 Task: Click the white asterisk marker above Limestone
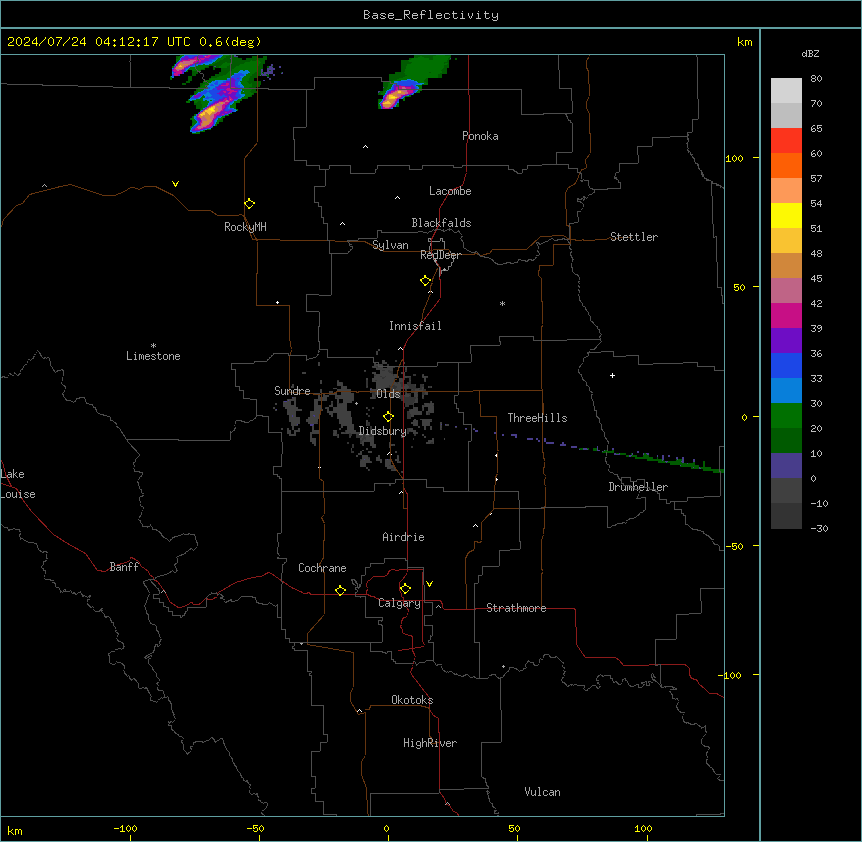pos(153,345)
